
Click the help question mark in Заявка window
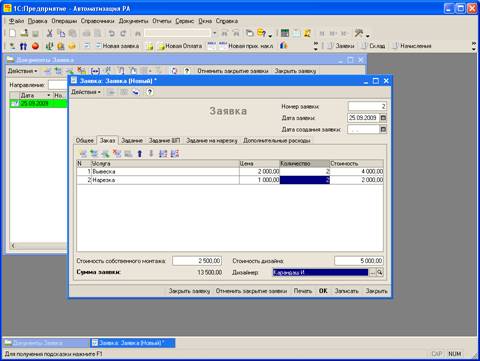coord(150,92)
